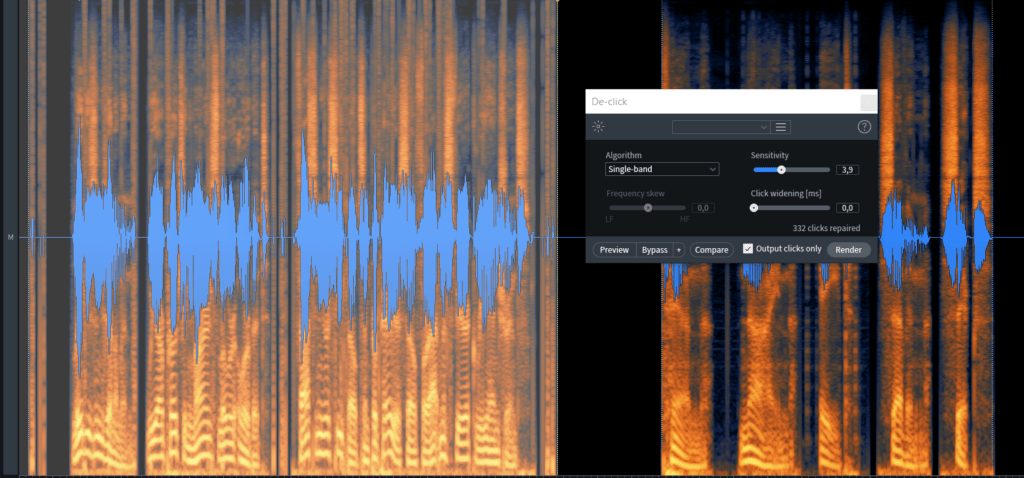This screenshot has height=478, width=1024.
Task: Click the Sensitivity value field 3,9
Action: (846, 170)
